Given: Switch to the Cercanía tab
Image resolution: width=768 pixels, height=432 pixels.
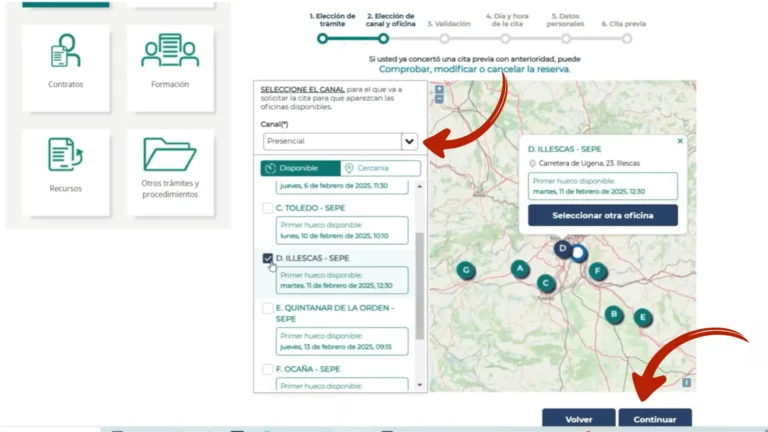Looking at the screenshot, I should coord(381,168).
